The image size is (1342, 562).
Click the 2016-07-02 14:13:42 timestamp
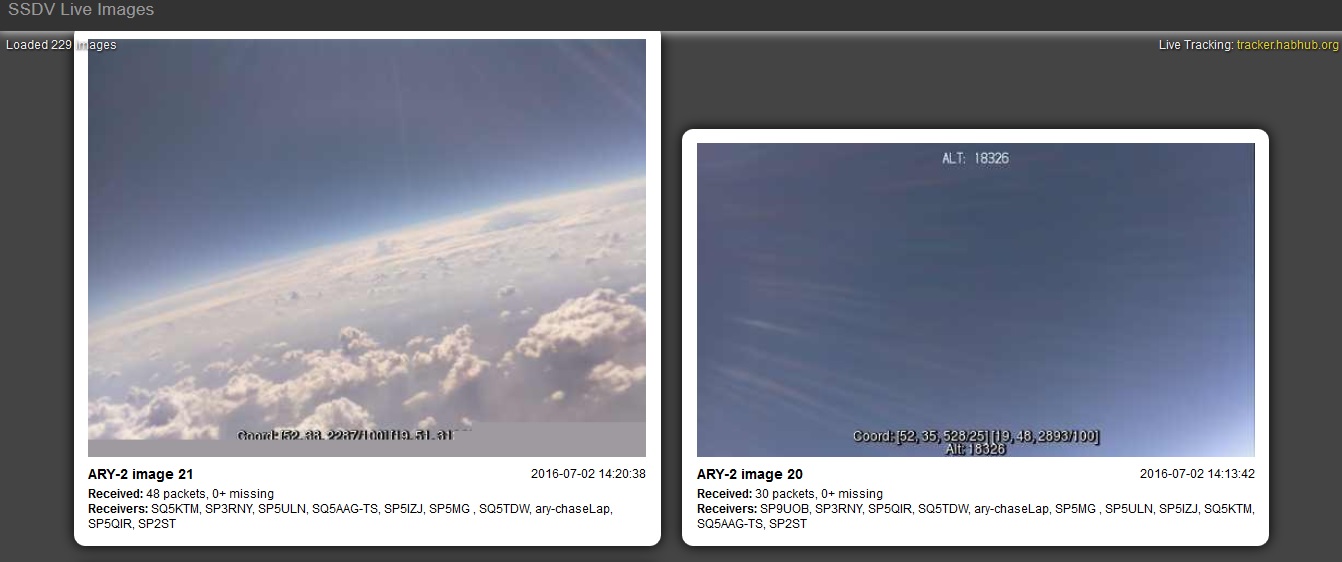point(1197,474)
